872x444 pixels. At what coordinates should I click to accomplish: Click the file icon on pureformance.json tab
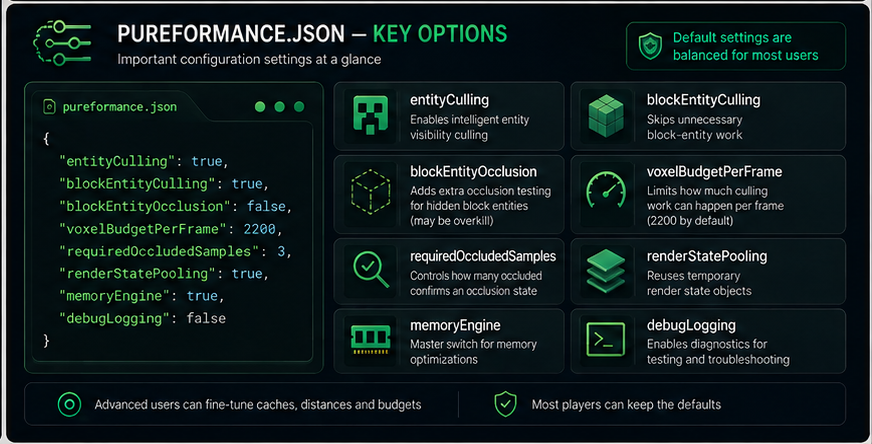pyautogui.click(x=49, y=107)
